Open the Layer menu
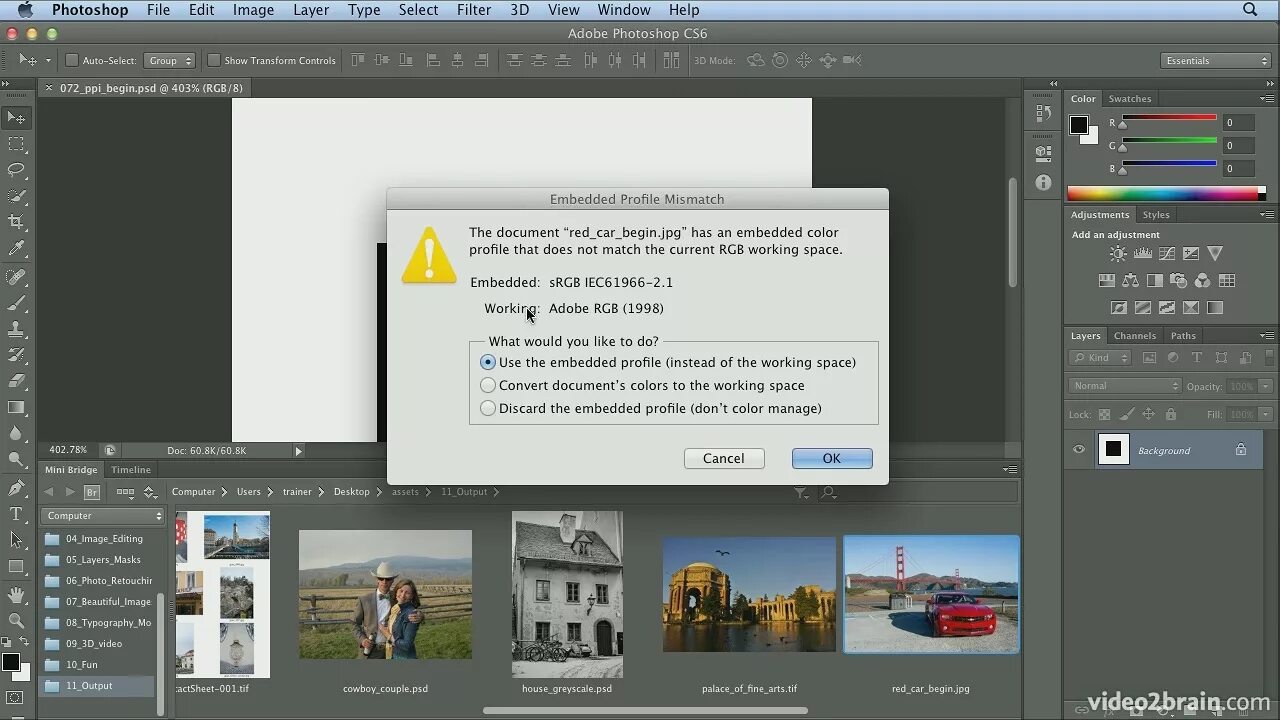This screenshot has height=720, width=1280. pos(311,10)
